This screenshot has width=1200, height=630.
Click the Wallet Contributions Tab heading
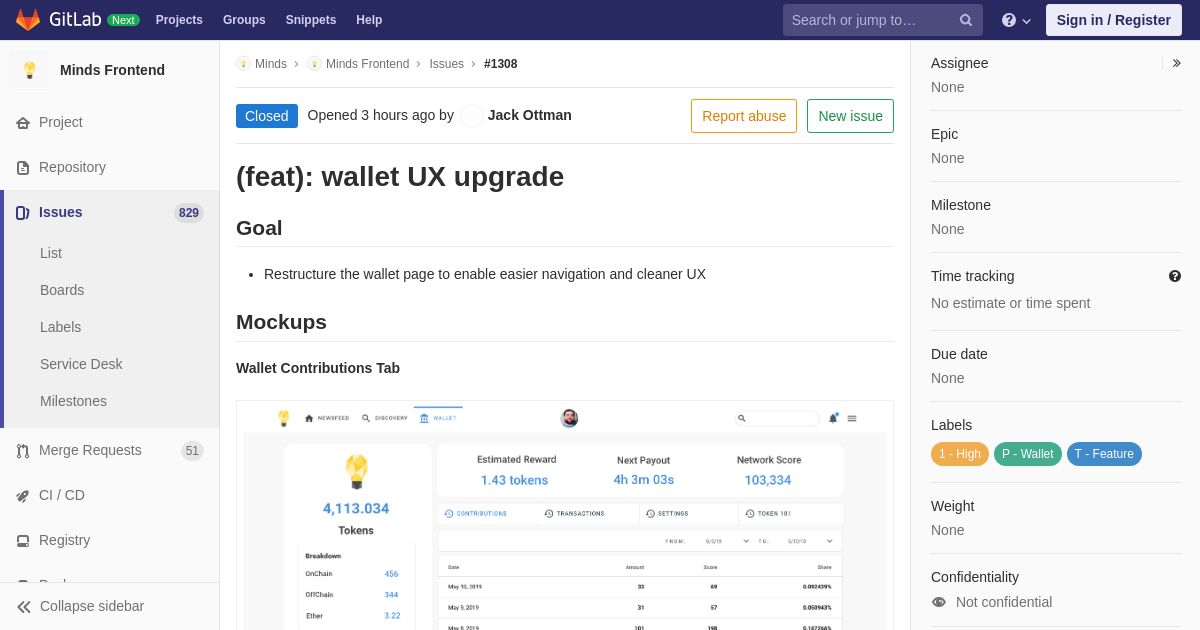pos(318,368)
